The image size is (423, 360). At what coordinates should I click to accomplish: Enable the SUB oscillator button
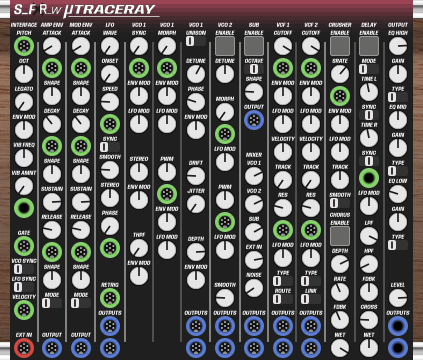click(x=254, y=46)
